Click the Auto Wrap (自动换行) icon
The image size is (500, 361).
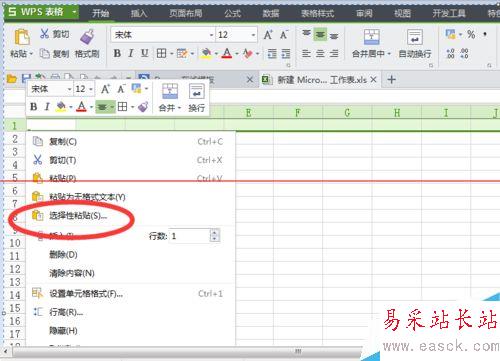click(415, 37)
